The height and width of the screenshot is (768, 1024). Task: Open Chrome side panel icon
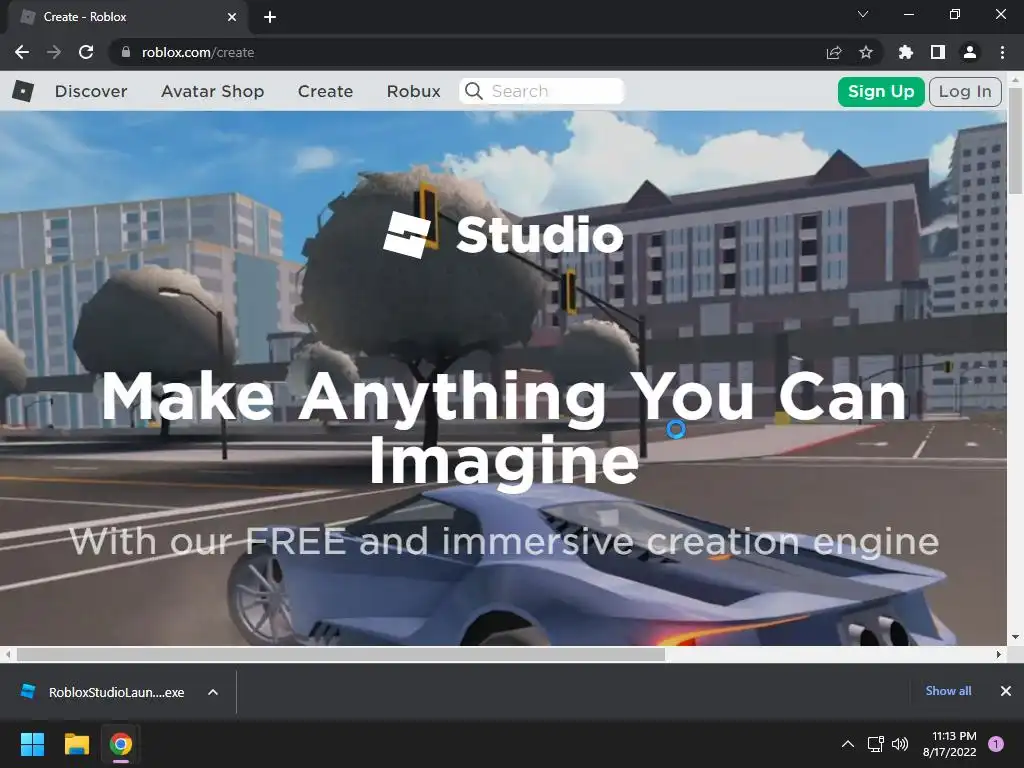(938, 52)
